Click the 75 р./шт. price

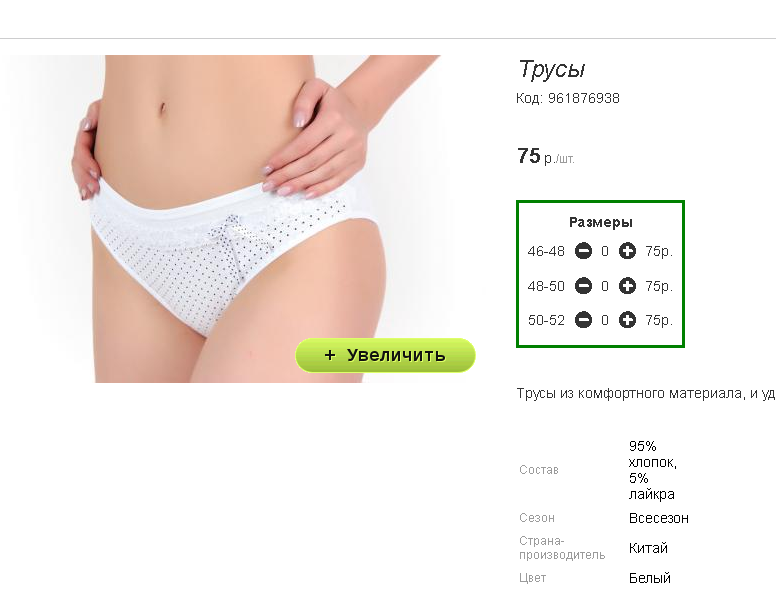pyautogui.click(x=546, y=156)
